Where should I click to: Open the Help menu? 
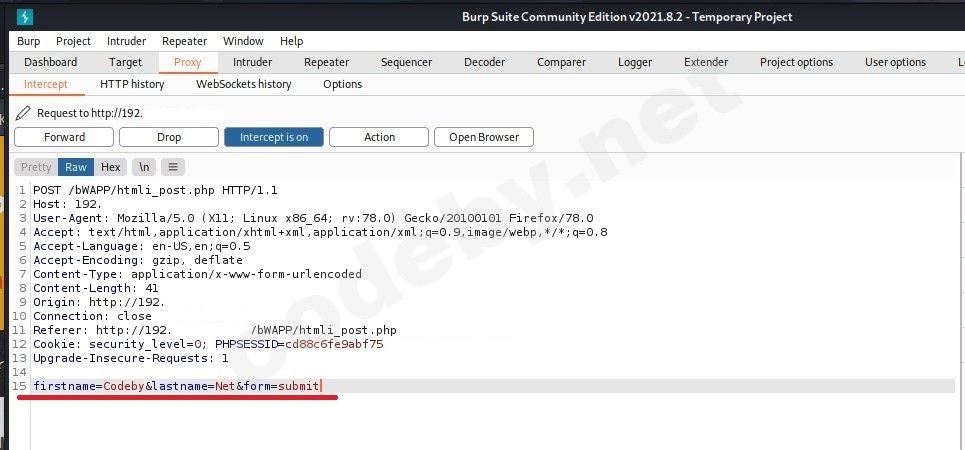pyautogui.click(x=291, y=41)
